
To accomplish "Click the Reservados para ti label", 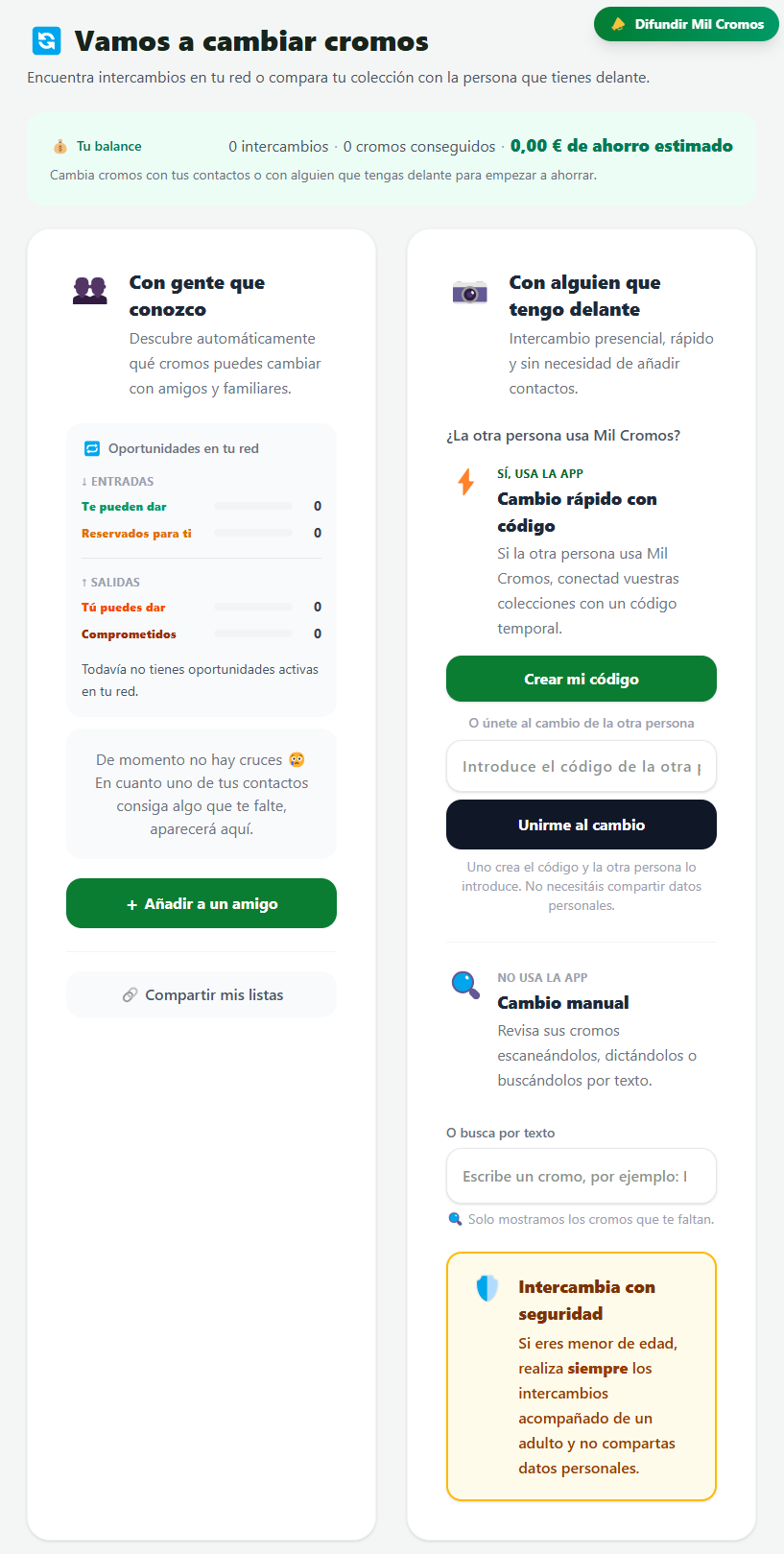I will [x=136, y=534].
